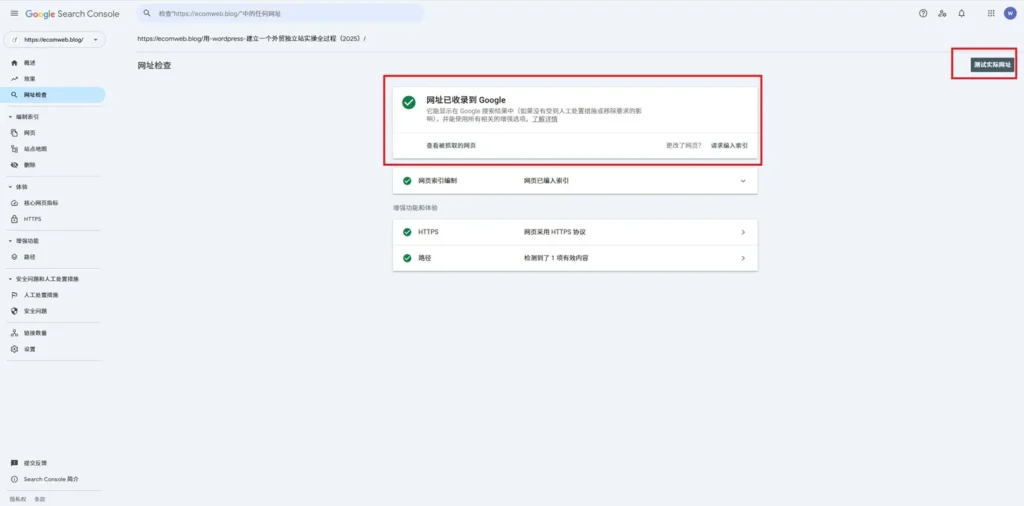The width and height of the screenshot is (1024, 506).
Task: Click the 测试实际网址 button
Action: click(x=991, y=65)
